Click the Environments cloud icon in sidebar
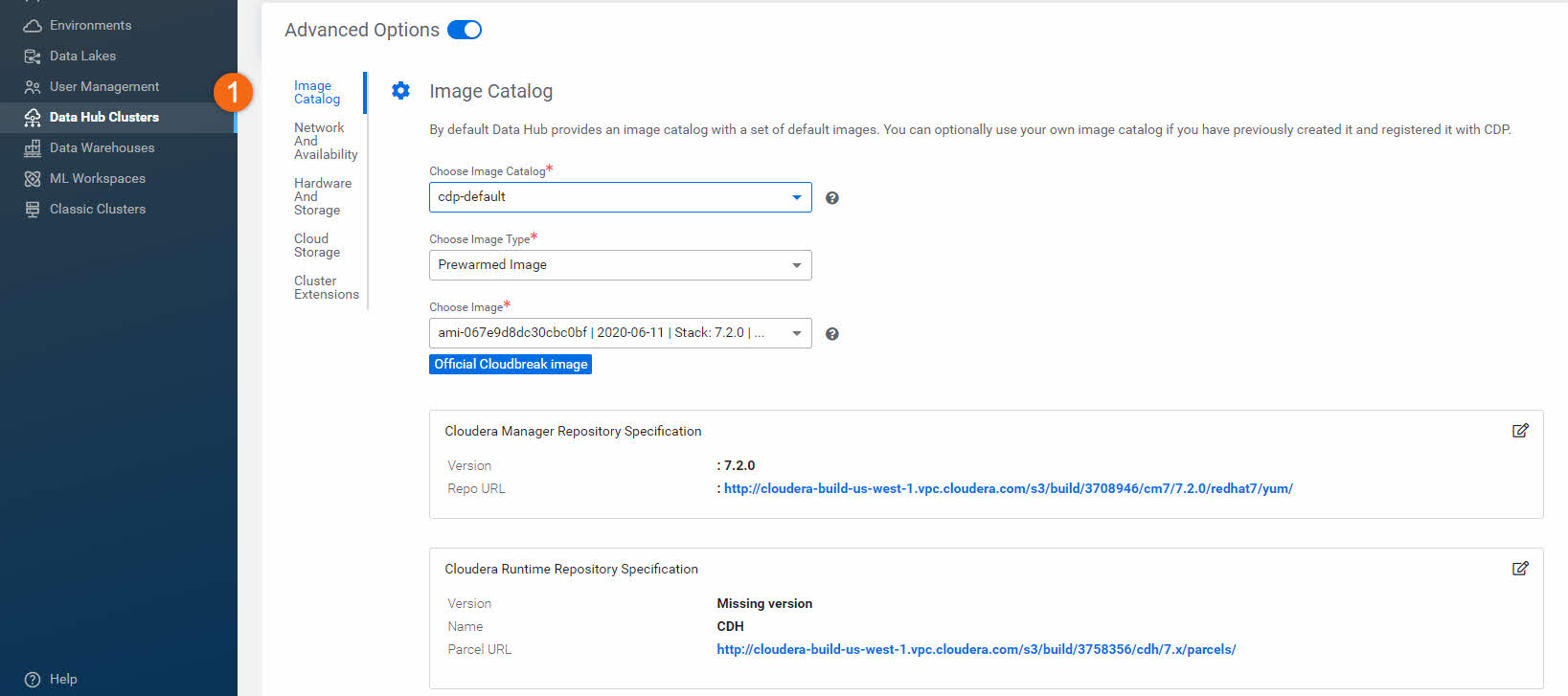1568x696 pixels. point(33,26)
